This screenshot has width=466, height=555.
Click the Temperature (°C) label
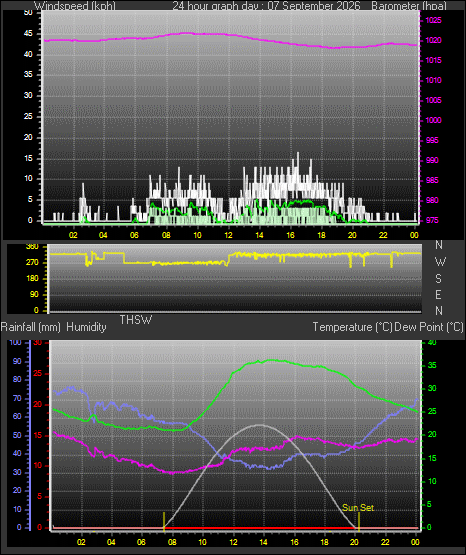[352, 327]
